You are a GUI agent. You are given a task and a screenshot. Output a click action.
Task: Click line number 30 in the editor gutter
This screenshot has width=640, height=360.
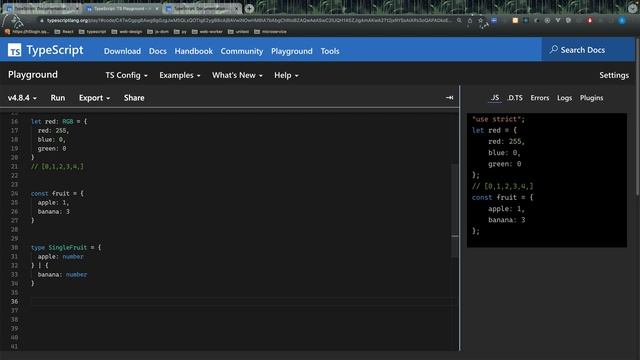(x=14, y=247)
